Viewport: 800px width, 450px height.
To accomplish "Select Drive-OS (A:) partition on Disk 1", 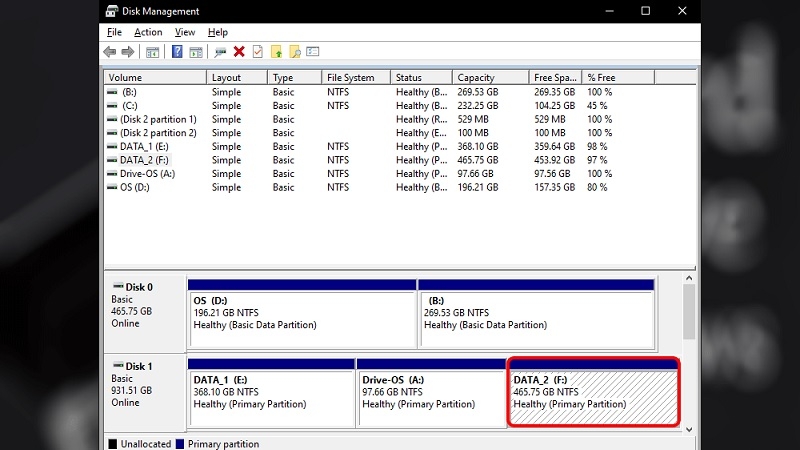I will point(431,393).
